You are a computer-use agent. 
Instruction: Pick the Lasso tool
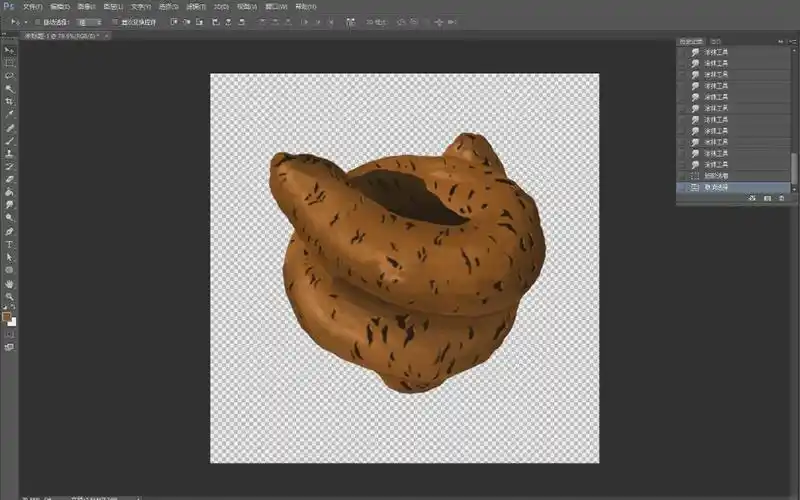[10, 75]
